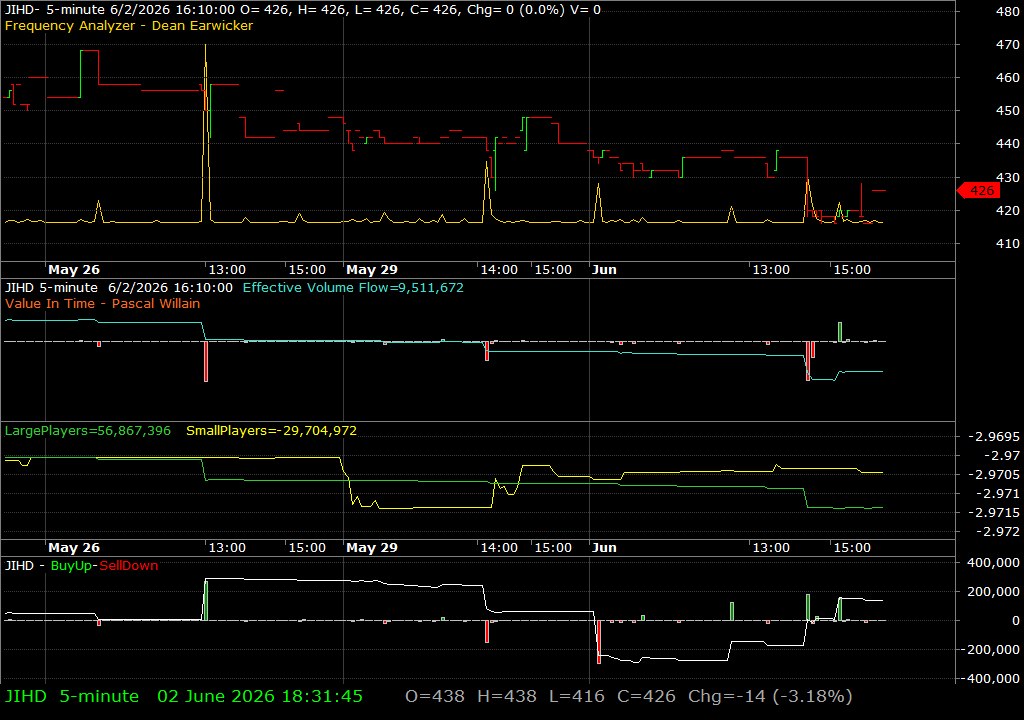Click the '02 June 2026 18:31:45' timestamp
Screen dimensions: 1024x720
tap(260, 696)
